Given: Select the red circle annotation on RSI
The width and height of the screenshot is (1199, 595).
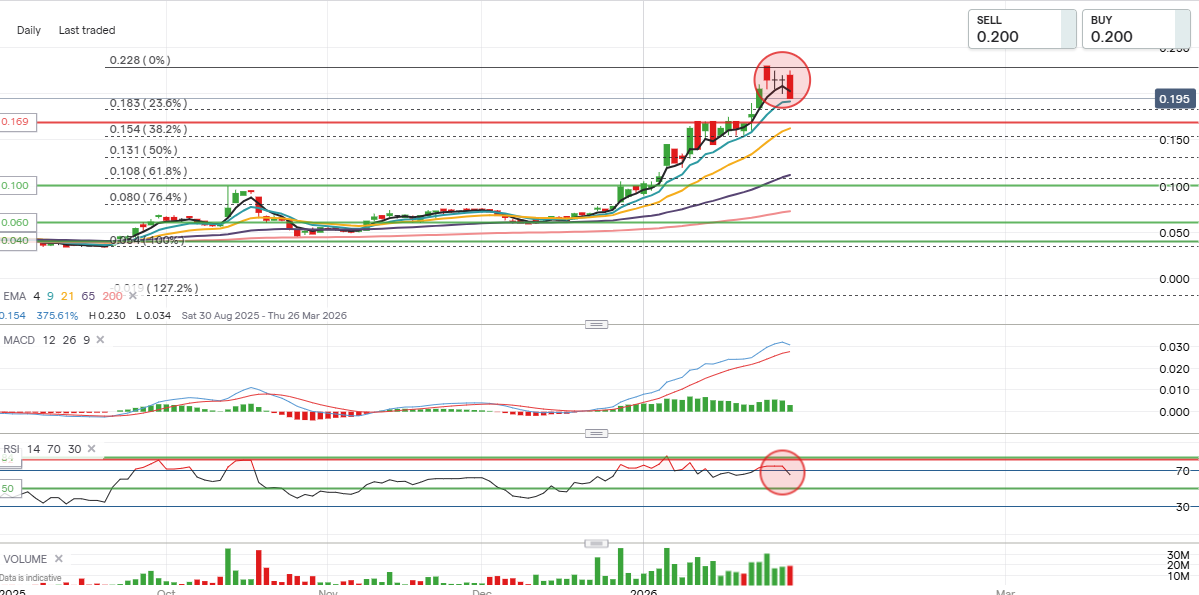Looking at the screenshot, I should coord(782,473).
